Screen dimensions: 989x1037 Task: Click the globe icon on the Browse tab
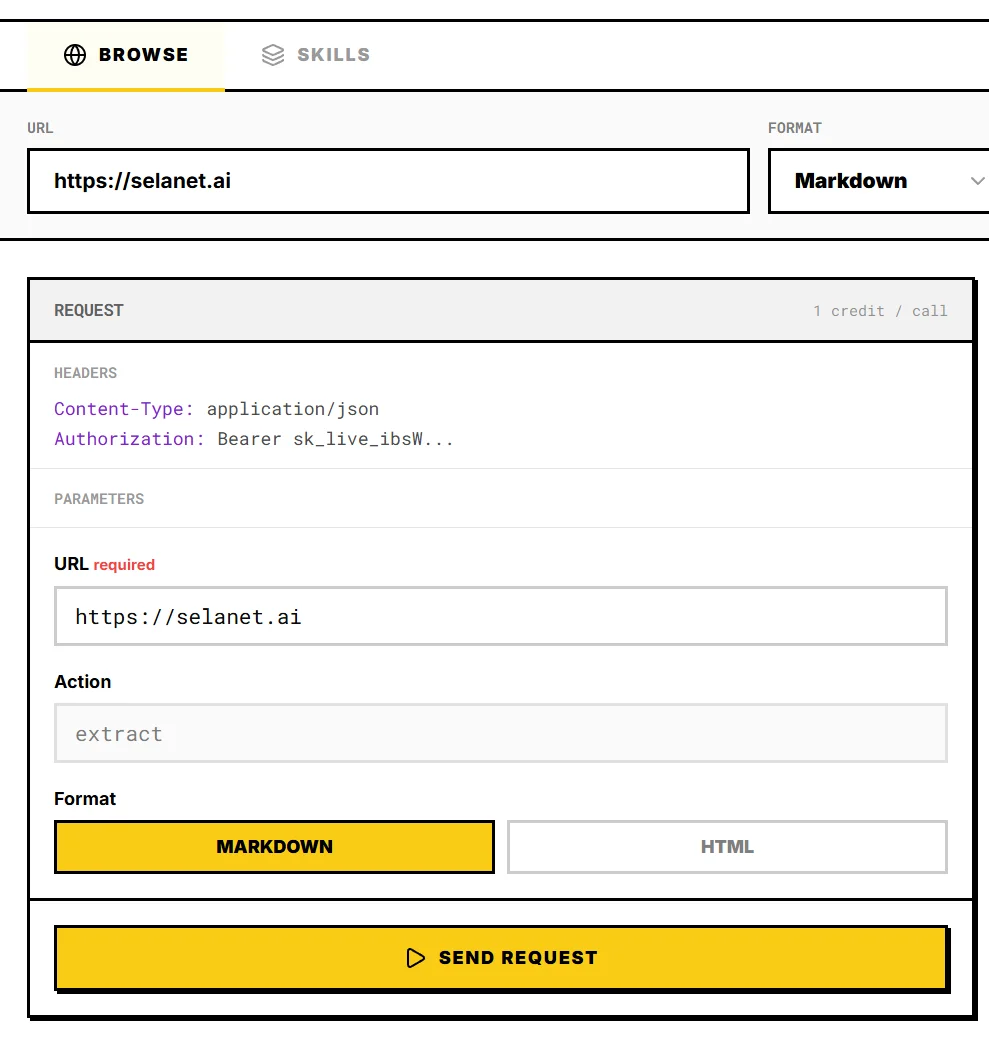(75, 55)
